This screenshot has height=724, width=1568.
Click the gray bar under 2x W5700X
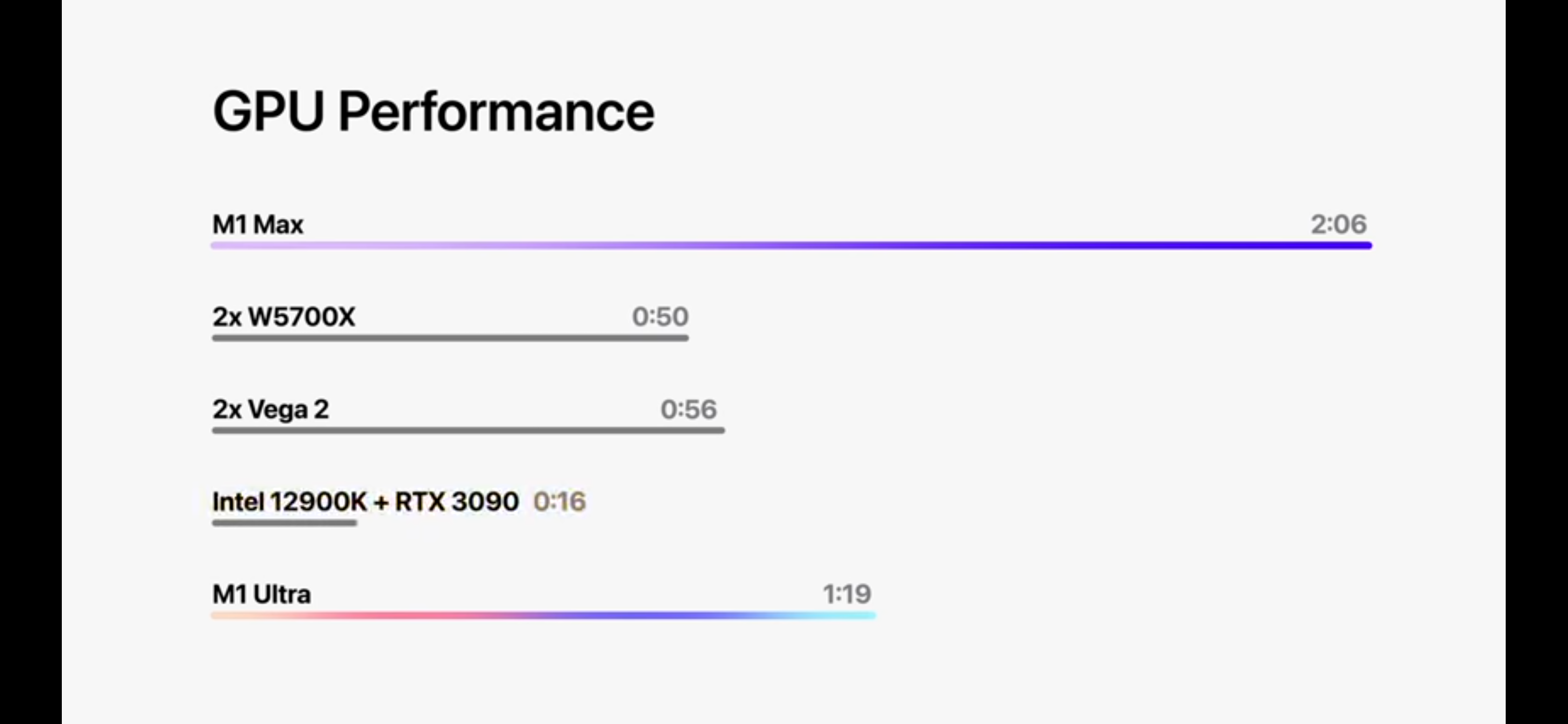click(450, 338)
